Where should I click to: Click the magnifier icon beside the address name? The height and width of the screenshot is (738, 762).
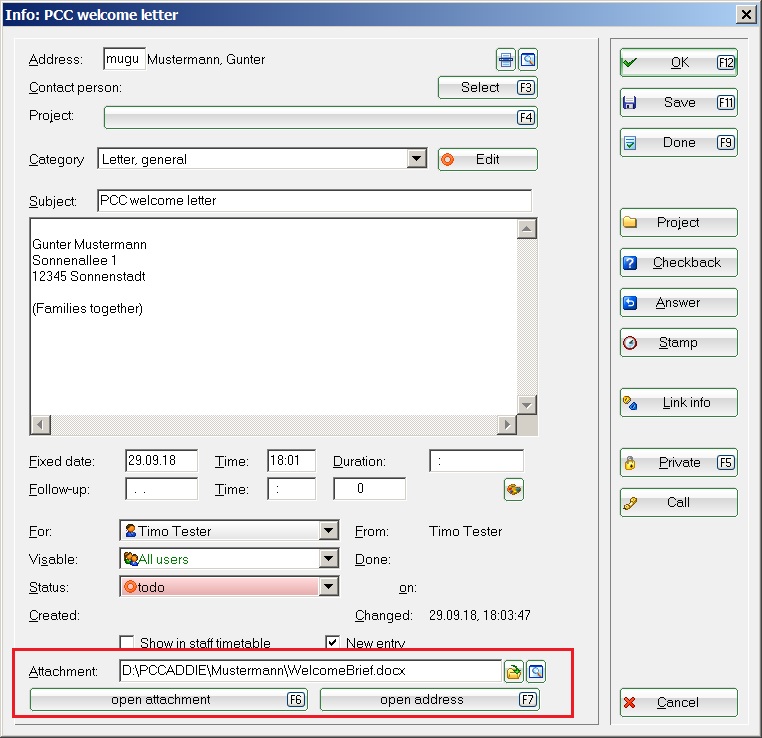pyautogui.click(x=528, y=60)
